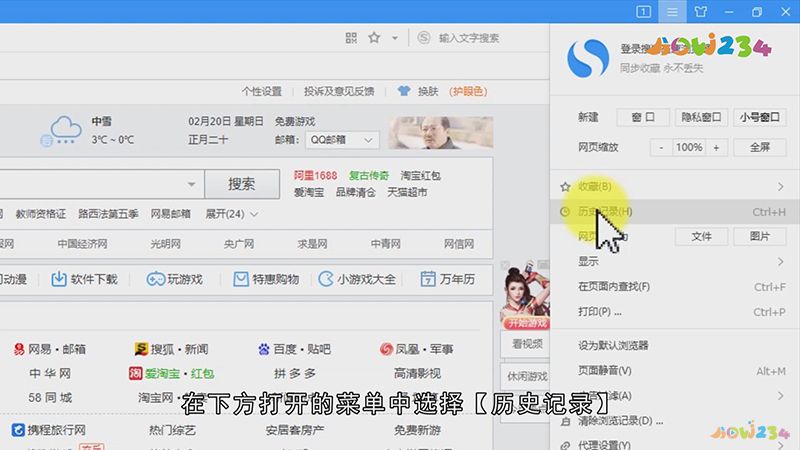This screenshot has height=450, width=800.
Task: Click the 阿里1688 link
Action: (x=315, y=176)
